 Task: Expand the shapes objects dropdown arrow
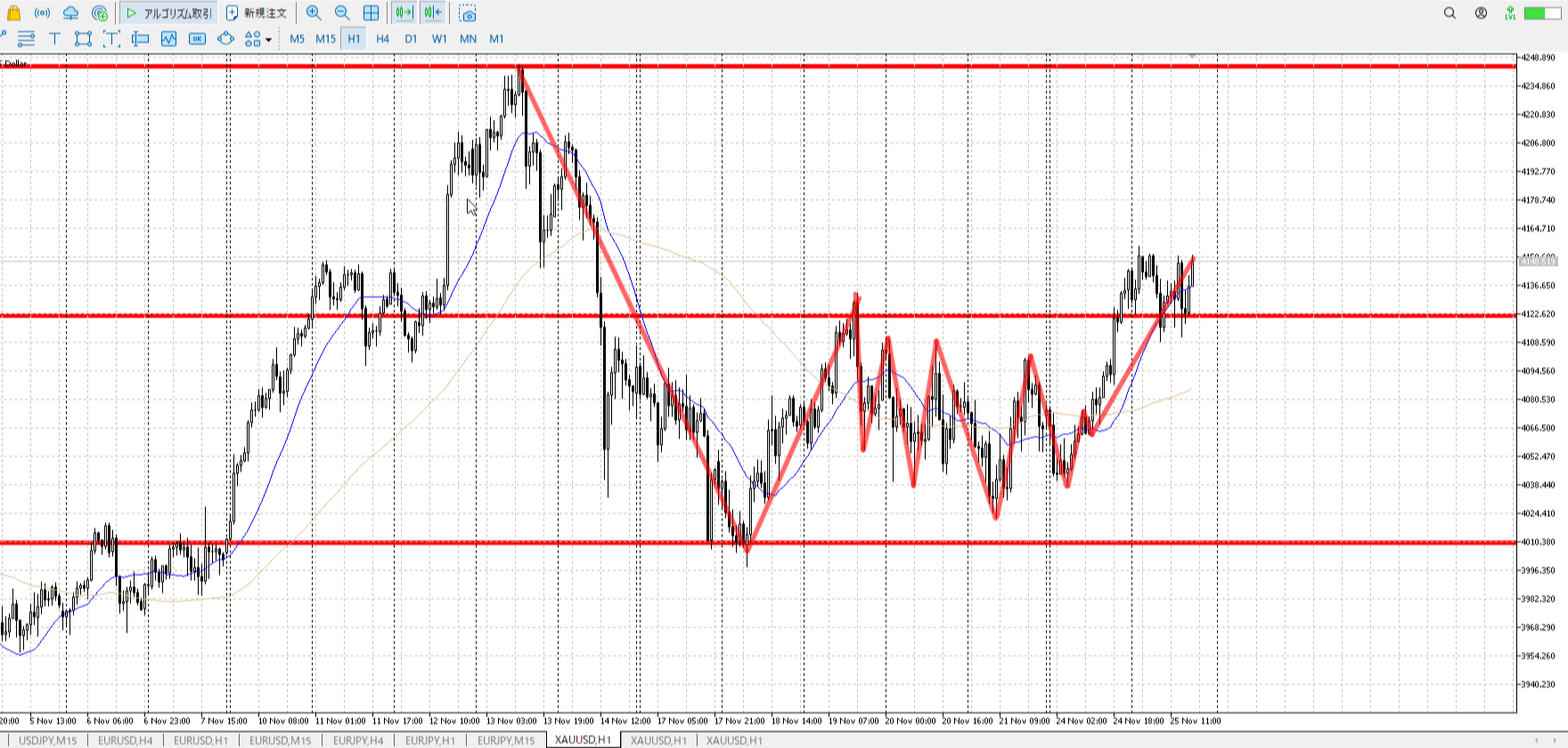[x=268, y=39]
